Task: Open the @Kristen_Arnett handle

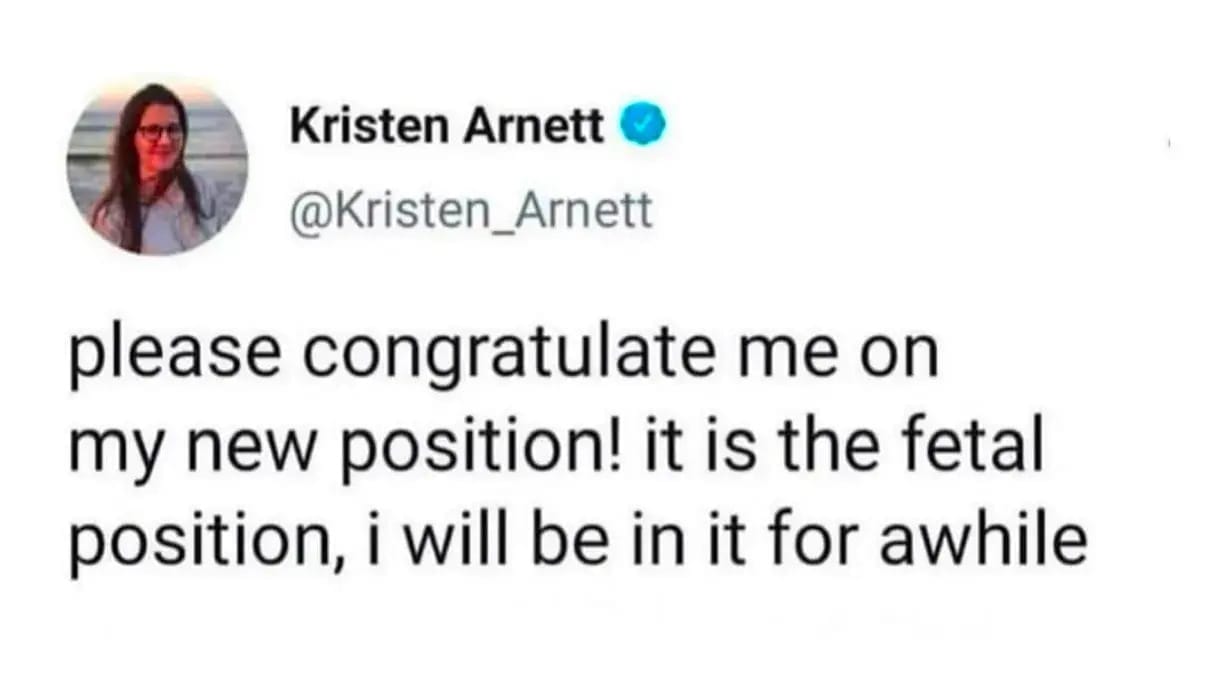Action: [x=470, y=211]
